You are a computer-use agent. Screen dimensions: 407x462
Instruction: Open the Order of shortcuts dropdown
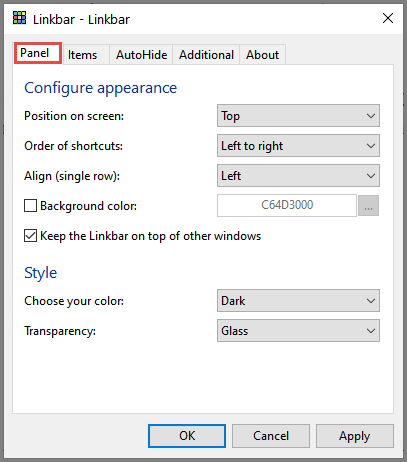tap(298, 146)
